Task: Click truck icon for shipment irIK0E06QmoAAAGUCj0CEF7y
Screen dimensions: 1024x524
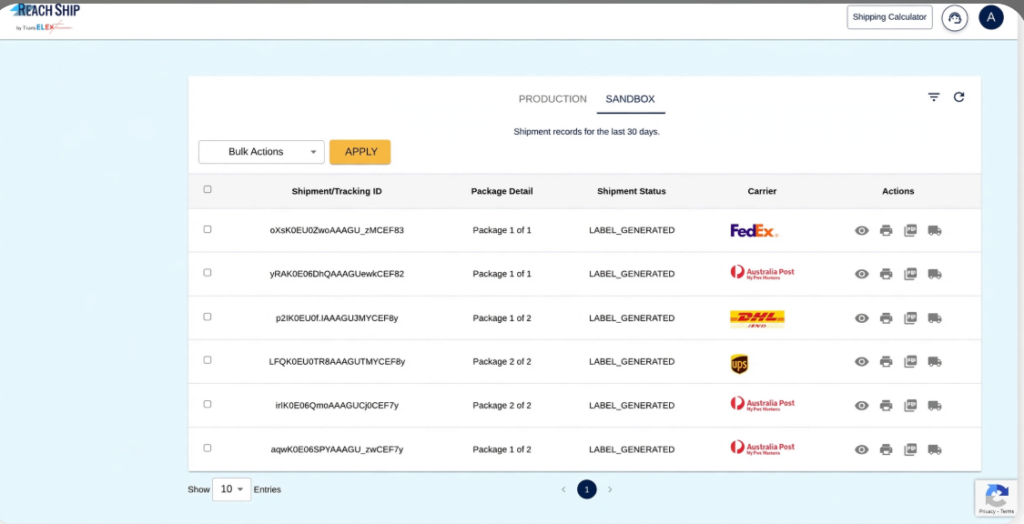Action: coord(935,406)
